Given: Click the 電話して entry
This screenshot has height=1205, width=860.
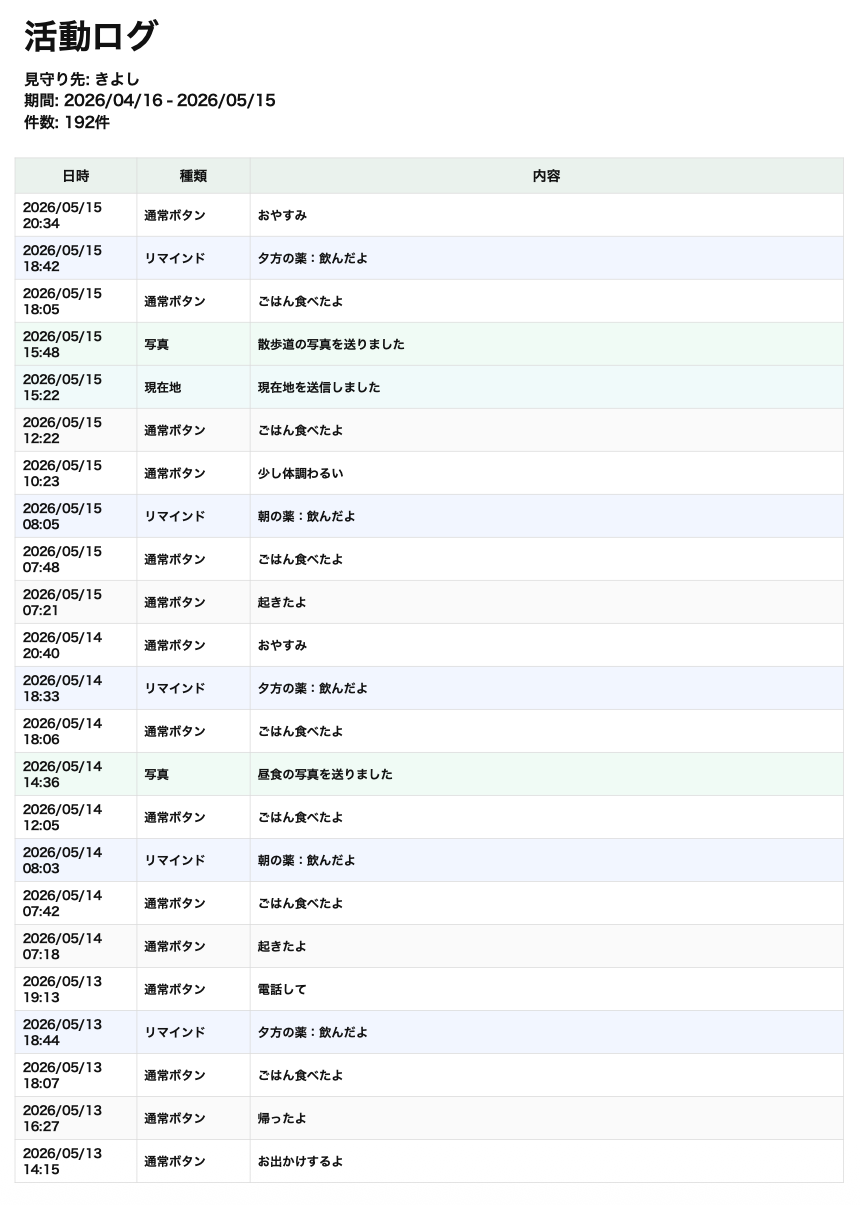Looking at the screenshot, I should 282,989.
